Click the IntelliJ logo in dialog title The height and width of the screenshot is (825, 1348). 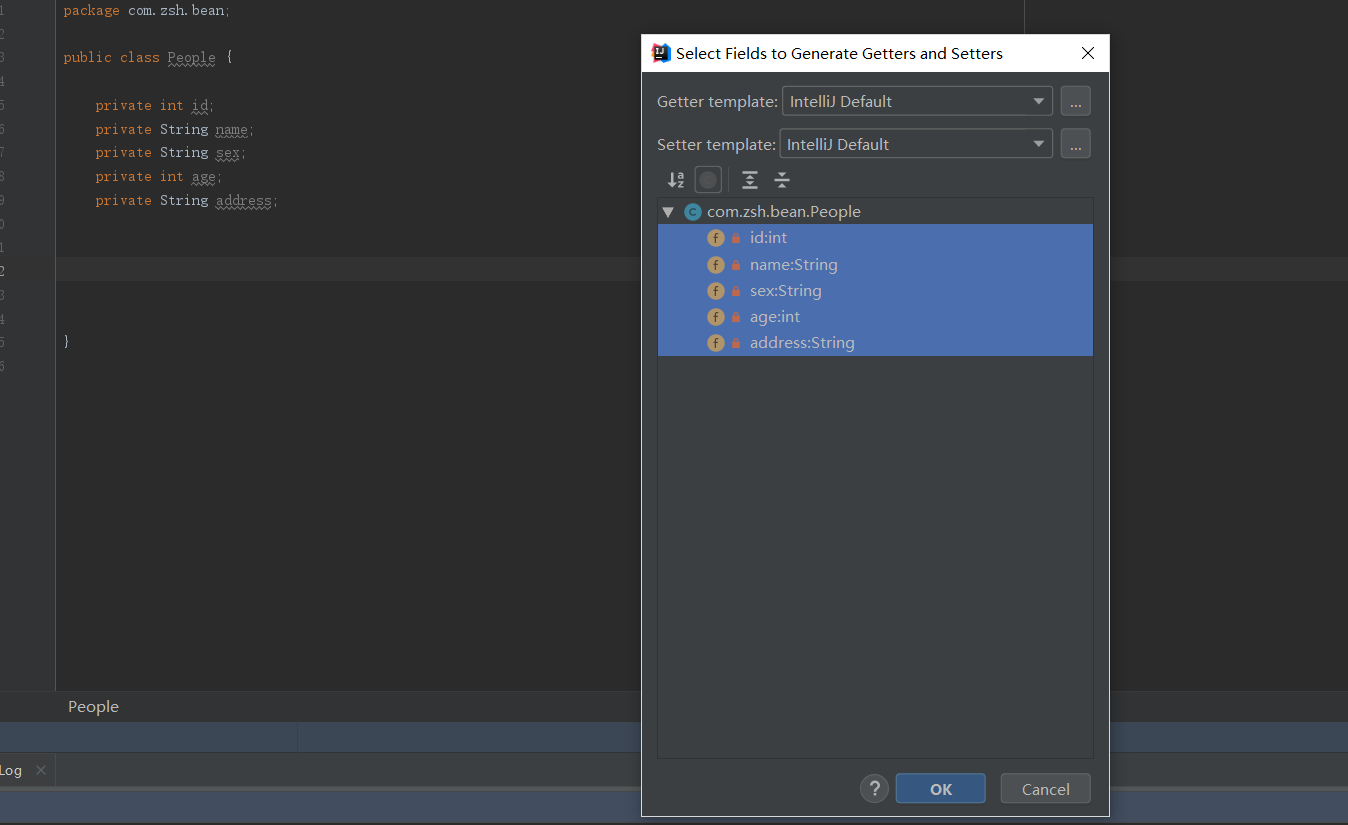pos(661,53)
